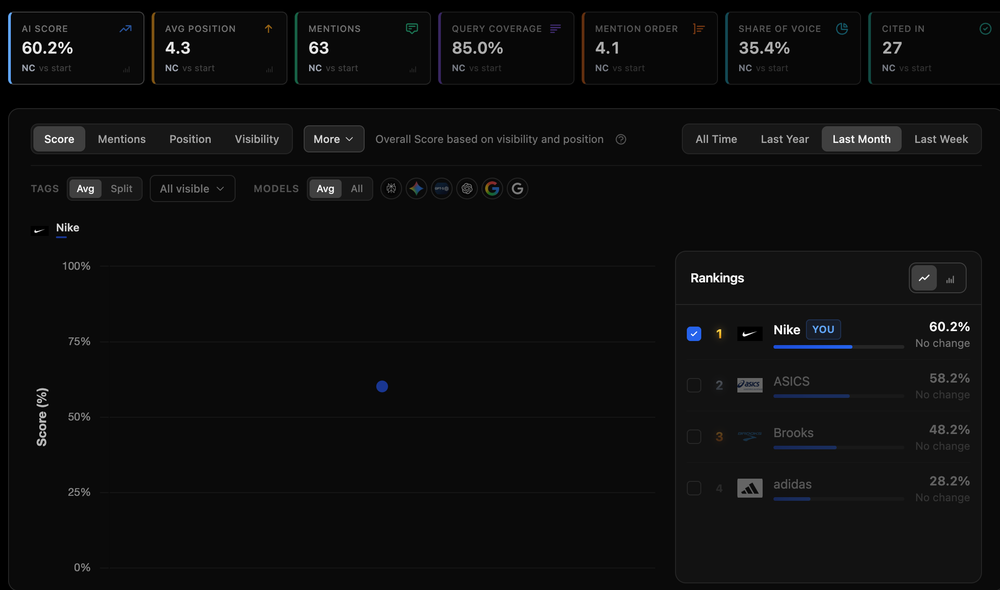The image size is (1000, 590).
Task: Enable the Brooks checkbox in Rankings
Action: pos(694,437)
